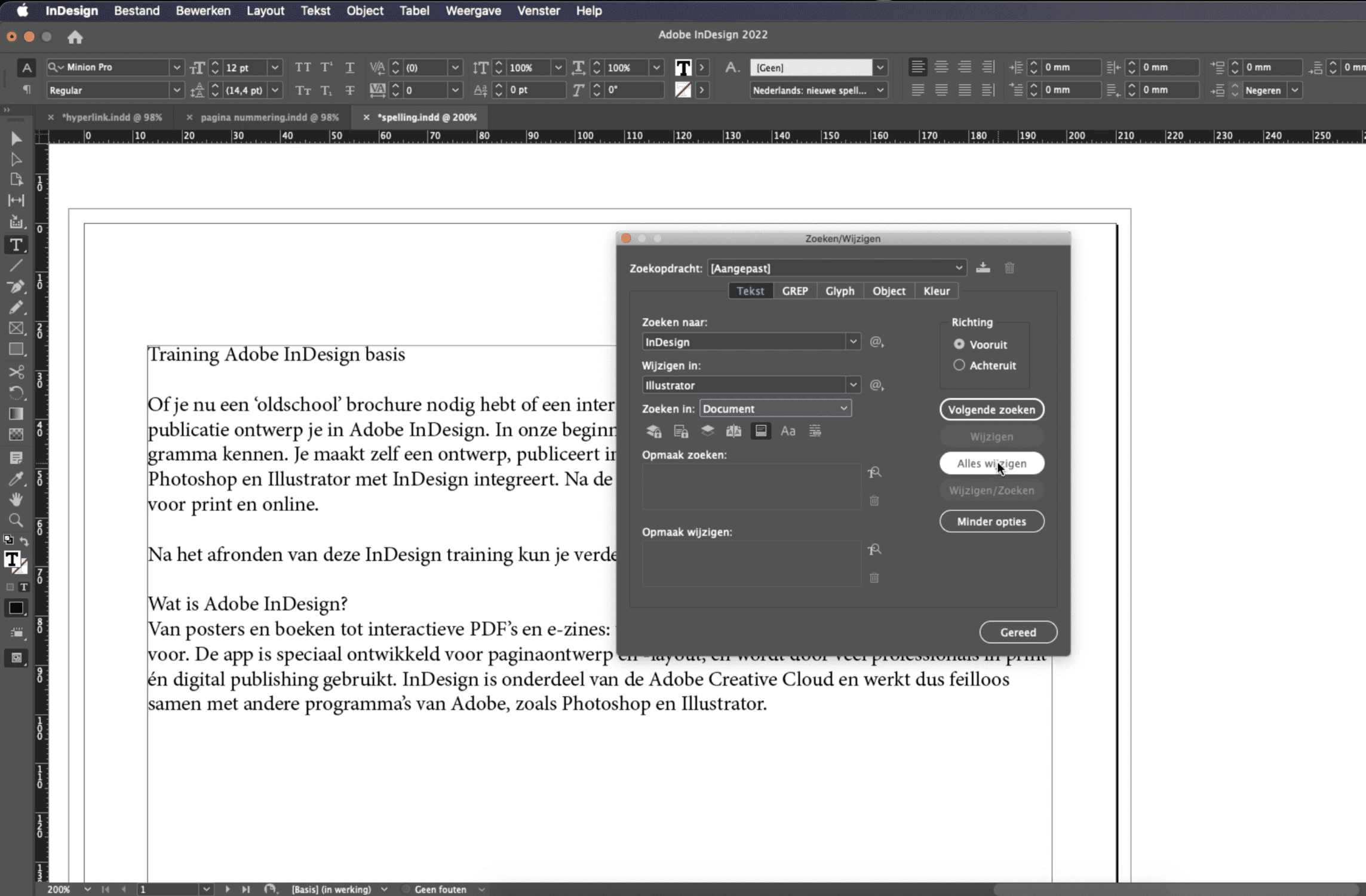Apply Underline formatting in control panel
The height and width of the screenshot is (896, 1366).
350,67
